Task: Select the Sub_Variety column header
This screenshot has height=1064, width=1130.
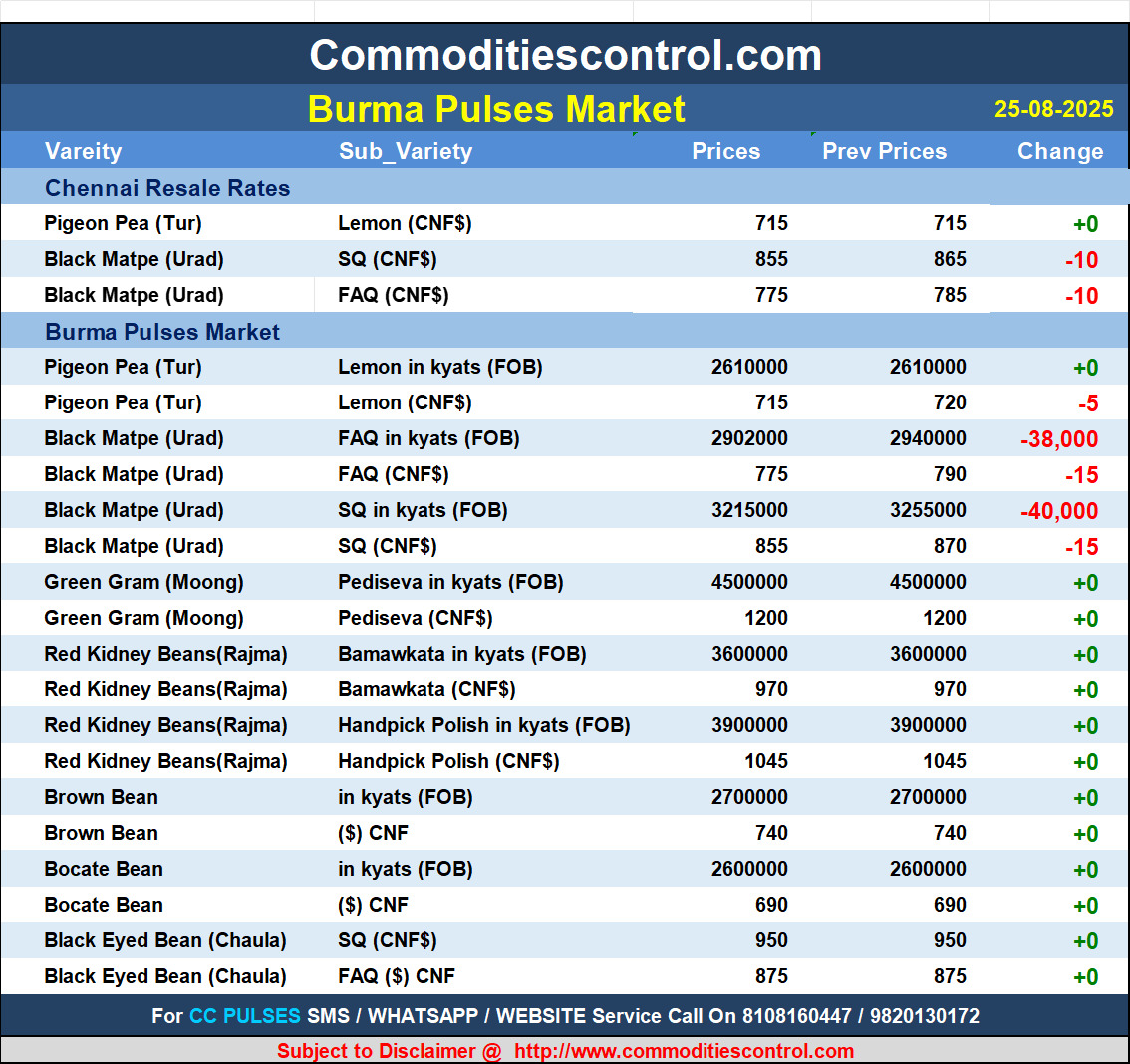Action: coord(406,151)
